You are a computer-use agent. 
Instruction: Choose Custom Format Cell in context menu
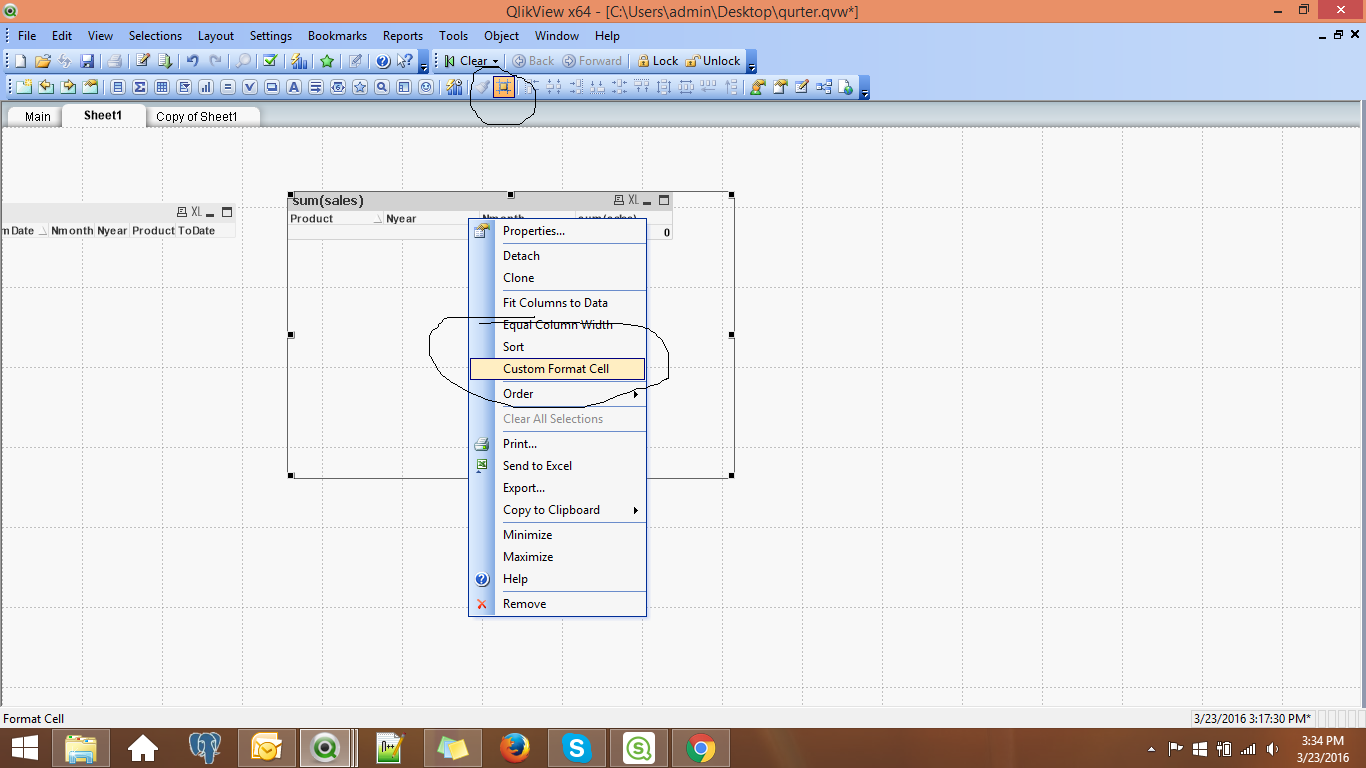(556, 369)
